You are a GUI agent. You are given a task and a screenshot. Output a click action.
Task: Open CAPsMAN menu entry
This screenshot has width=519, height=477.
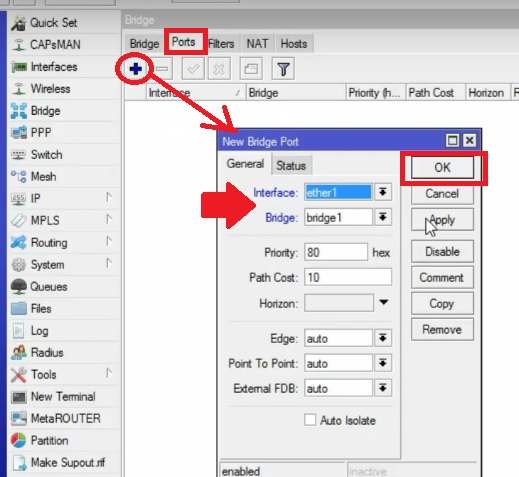(63, 45)
